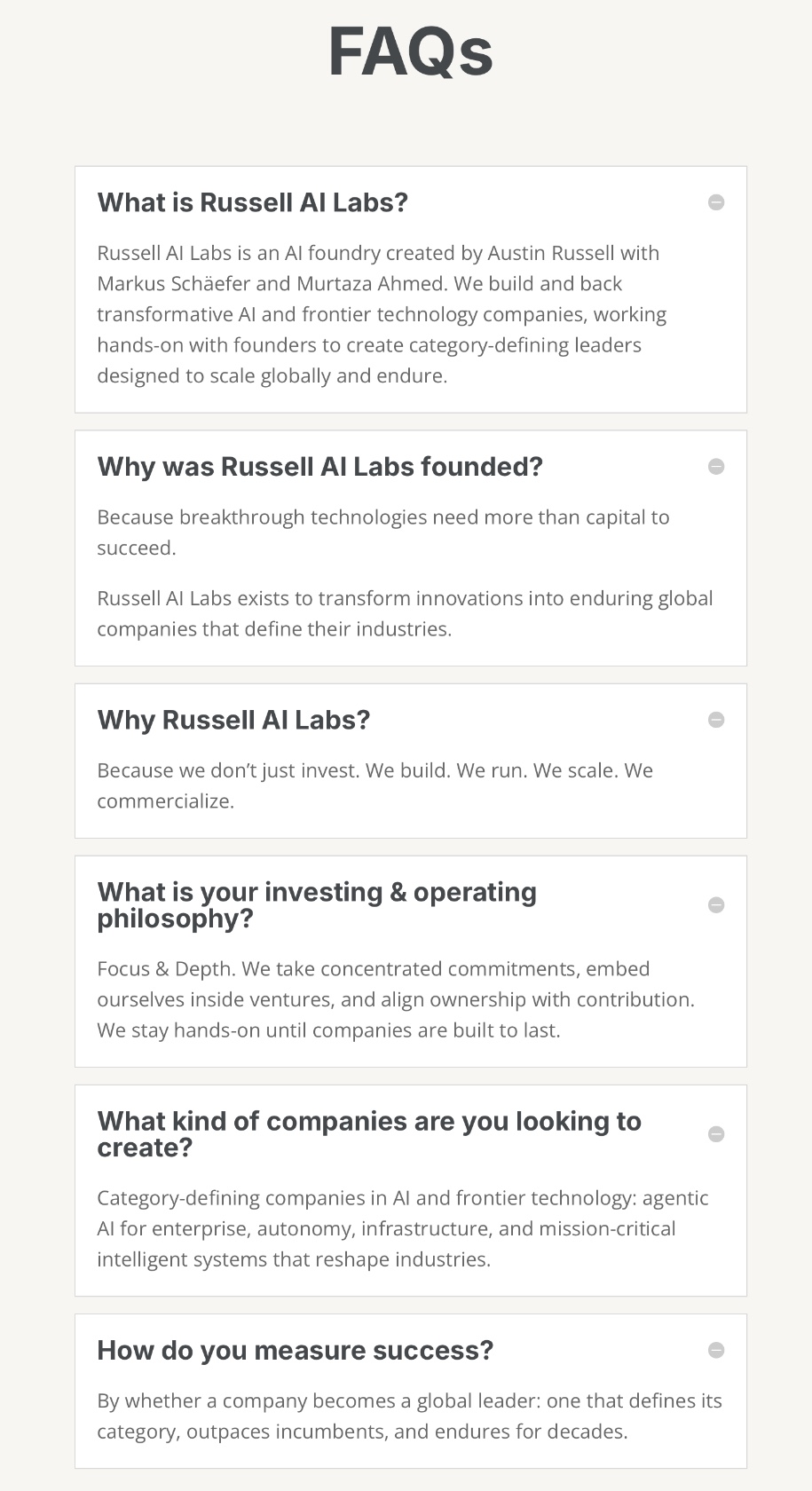Click the "We build. We run. We scale." answer
The width and height of the screenshot is (812, 1491).
tap(374, 785)
